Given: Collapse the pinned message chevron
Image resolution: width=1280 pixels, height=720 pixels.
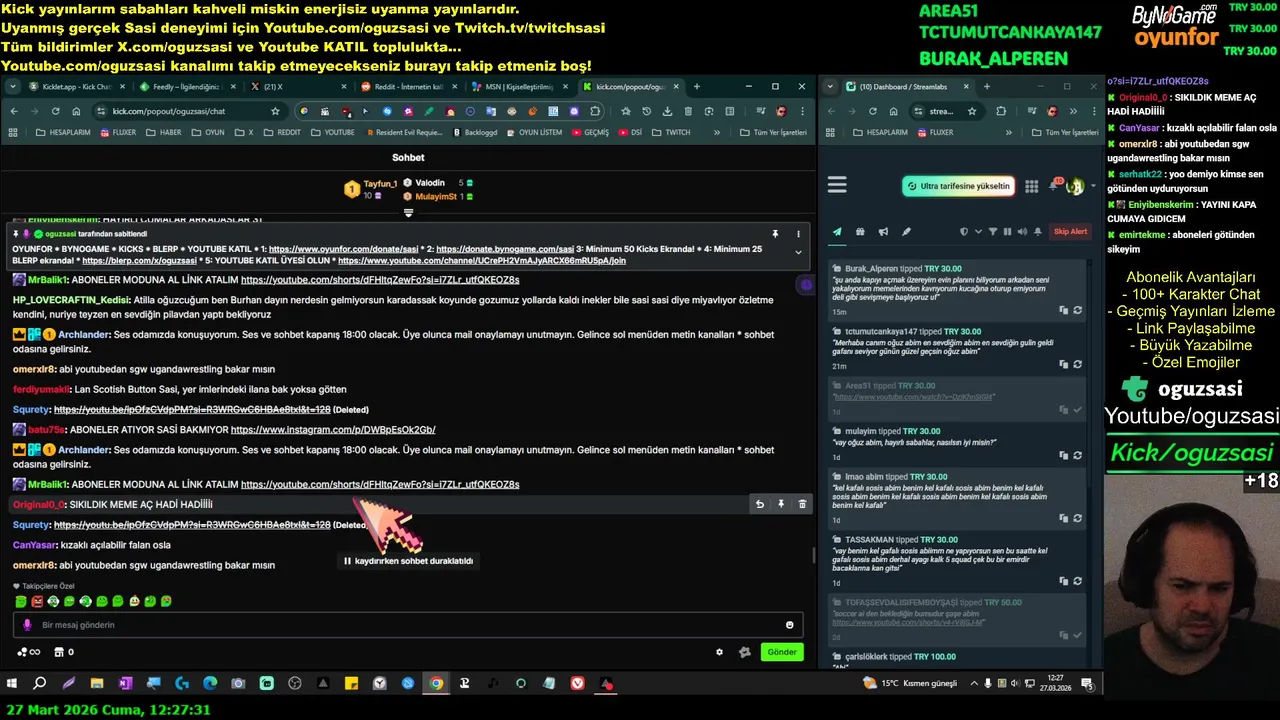Looking at the screenshot, I should pos(798,252).
